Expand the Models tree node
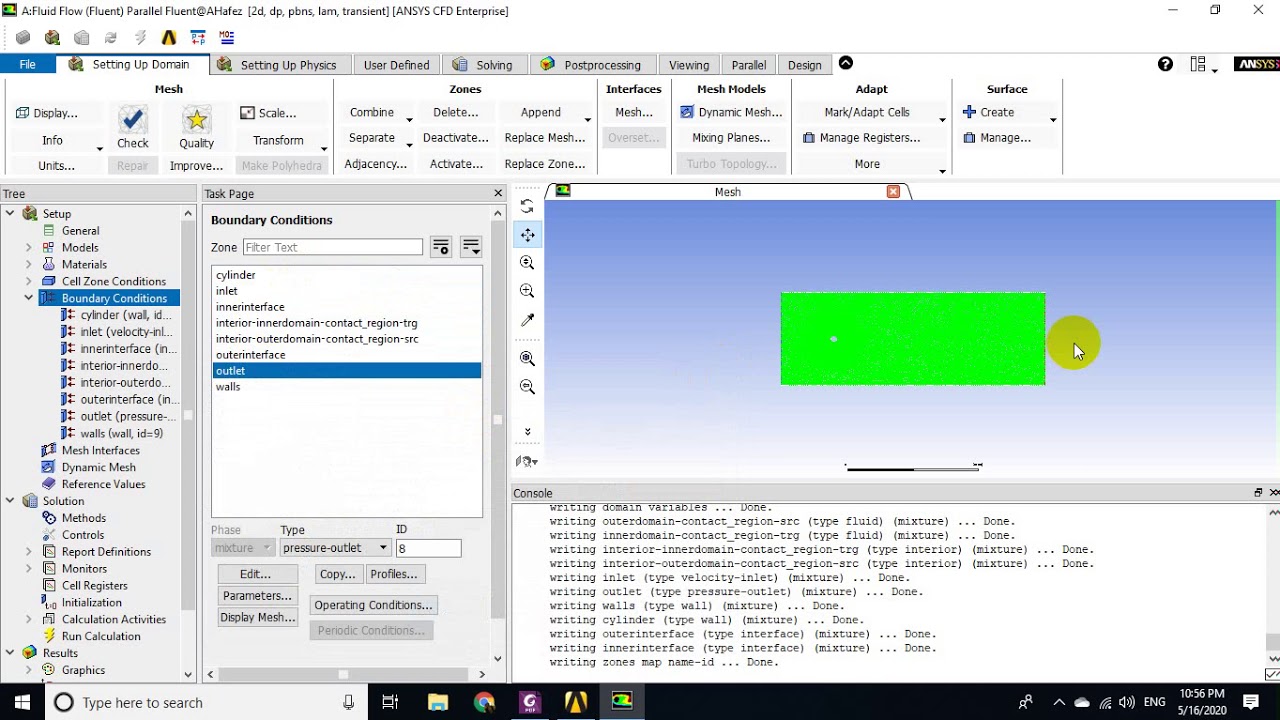The width and height of the screenshot is (1280, 720). coord(29,247)
